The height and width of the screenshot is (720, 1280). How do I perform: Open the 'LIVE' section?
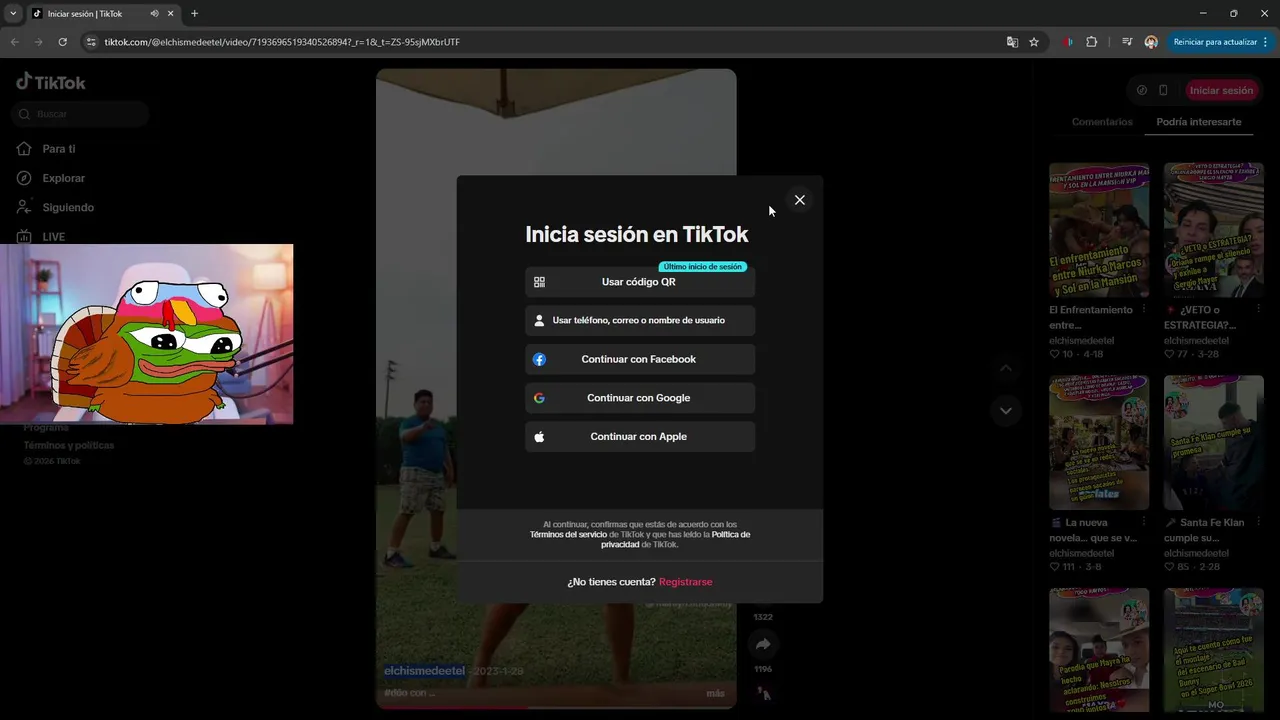[x=53, y=237]
